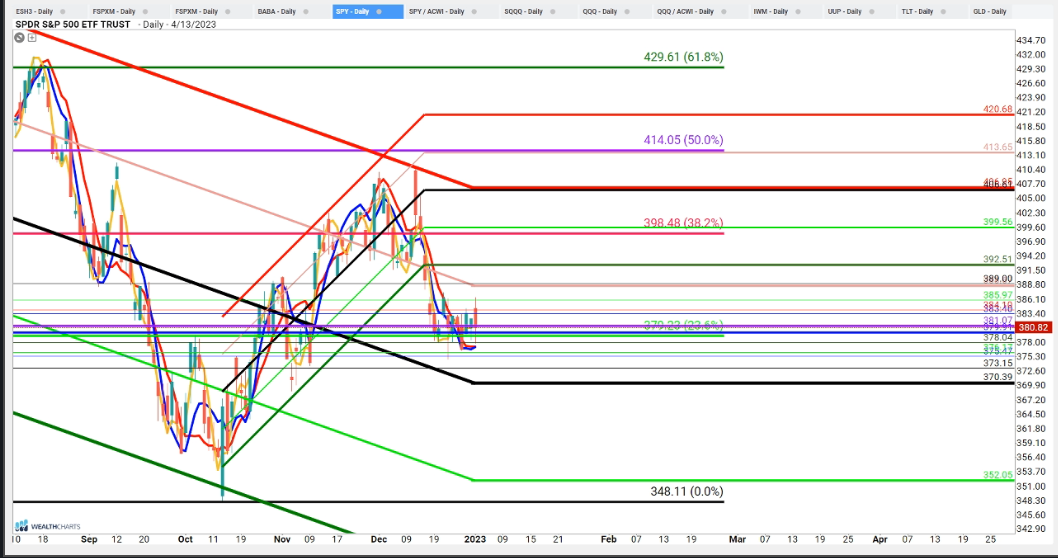Click the Nov label on date axis
This screenshot has width=1058, height=558.
[282, 539]
